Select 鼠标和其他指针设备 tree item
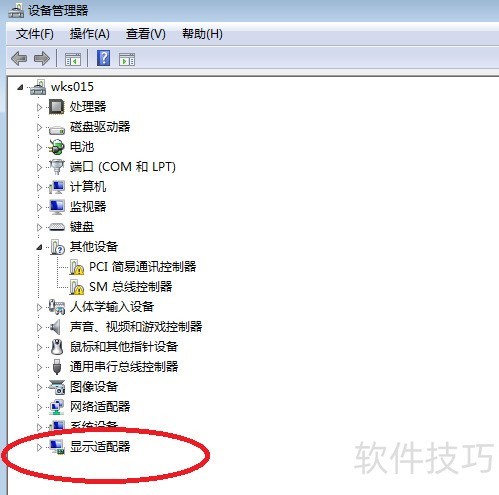Image resolution: width=499 pixels, height=495 pixels. click(x=124, y=347)
